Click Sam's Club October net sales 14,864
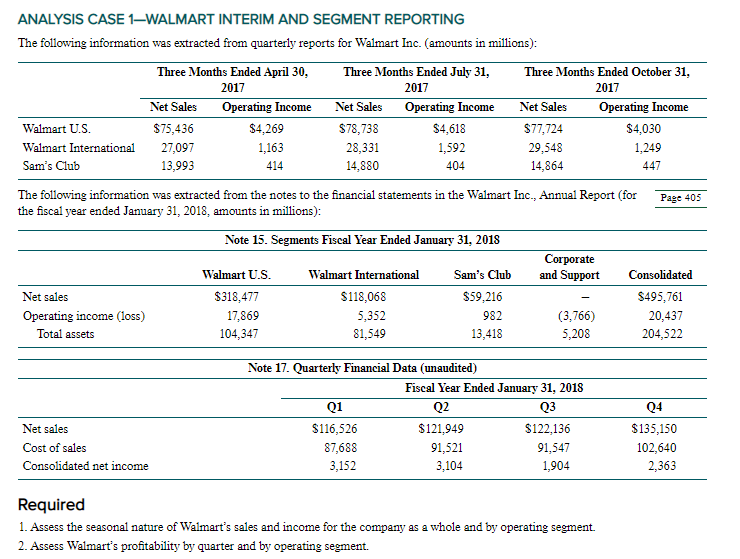740x559 pixels. (x=547, y=166)
